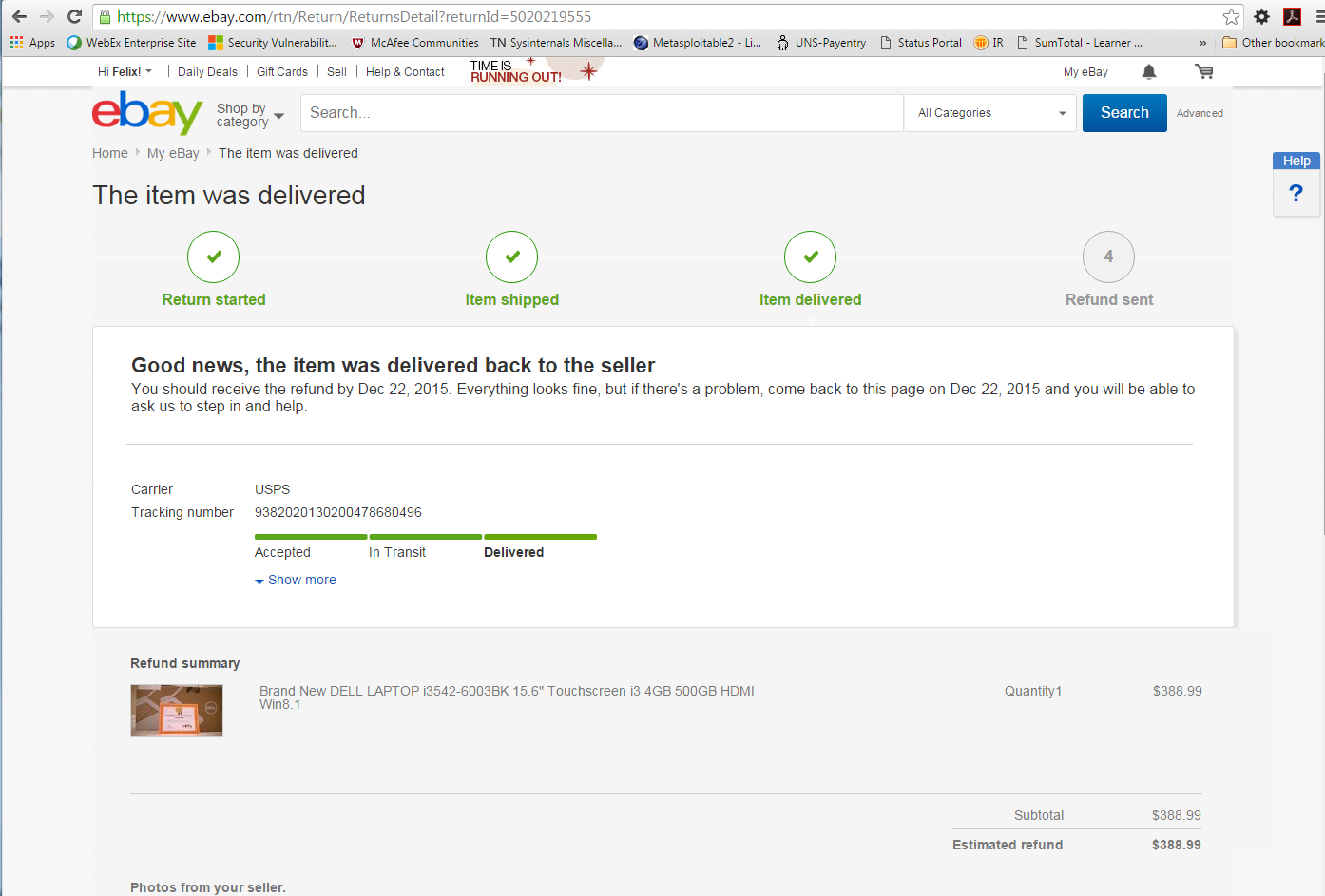Screen dimensions: 1325x896
Task: Click the Estimated refund amount $388.99
Action: [x=1177, y=845]
